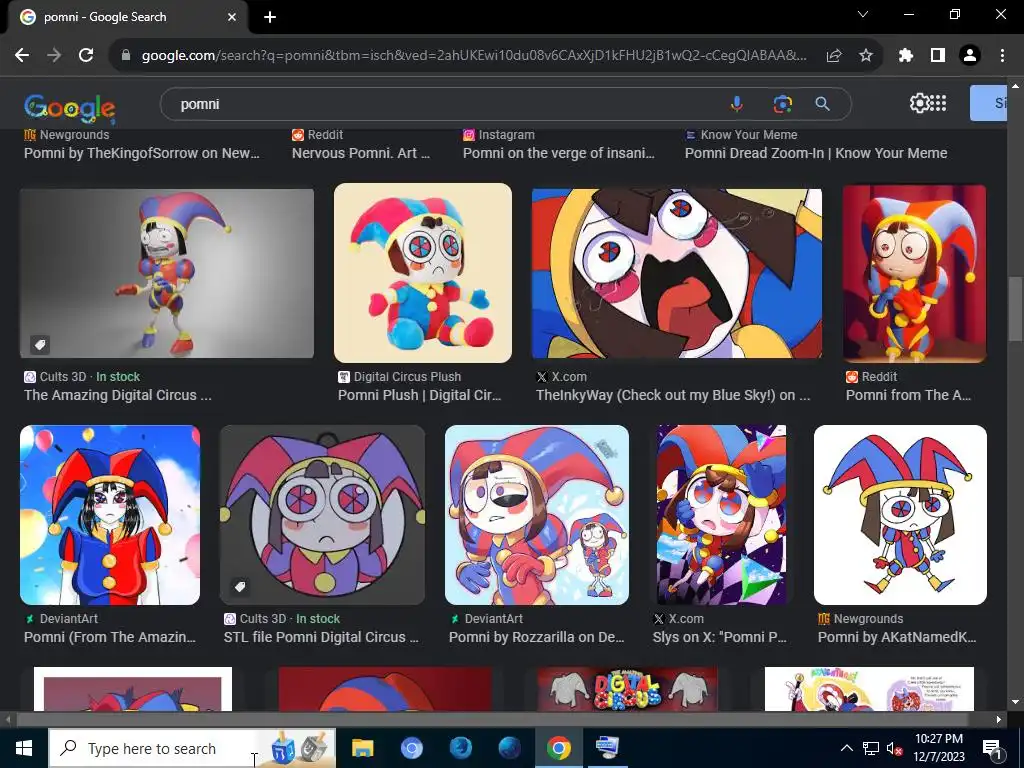1024x768 pixels.
Task: Search by image with the Lens icon
Action: click(782, 104)
